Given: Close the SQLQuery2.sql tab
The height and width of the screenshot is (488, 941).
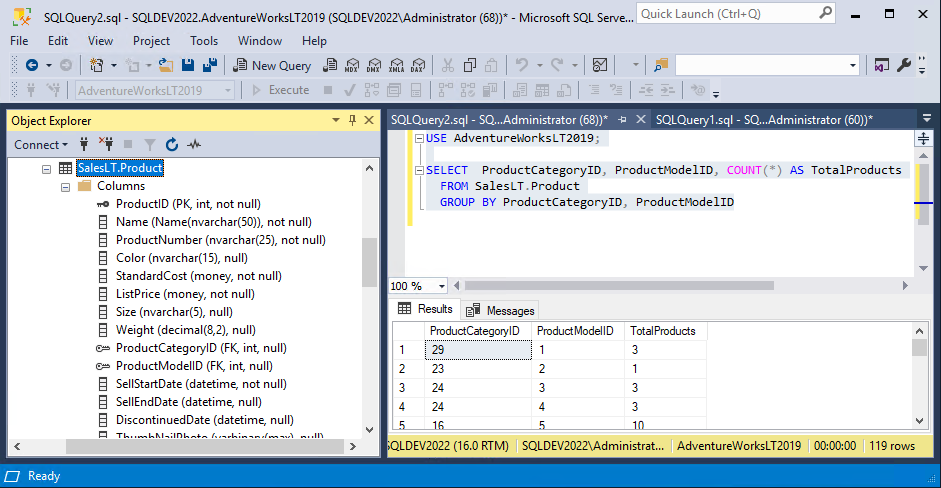Looking at the screenshot, I should (641, 119).
